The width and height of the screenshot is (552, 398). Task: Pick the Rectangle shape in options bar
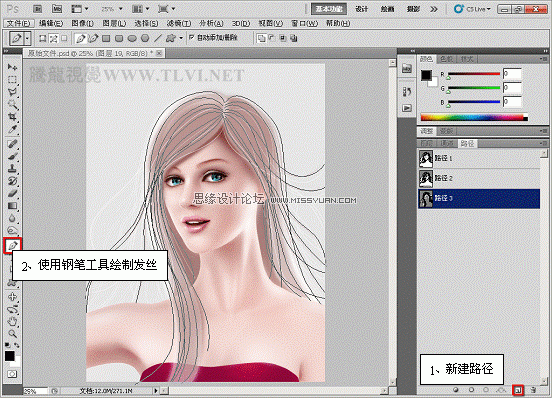pos(106,38)
